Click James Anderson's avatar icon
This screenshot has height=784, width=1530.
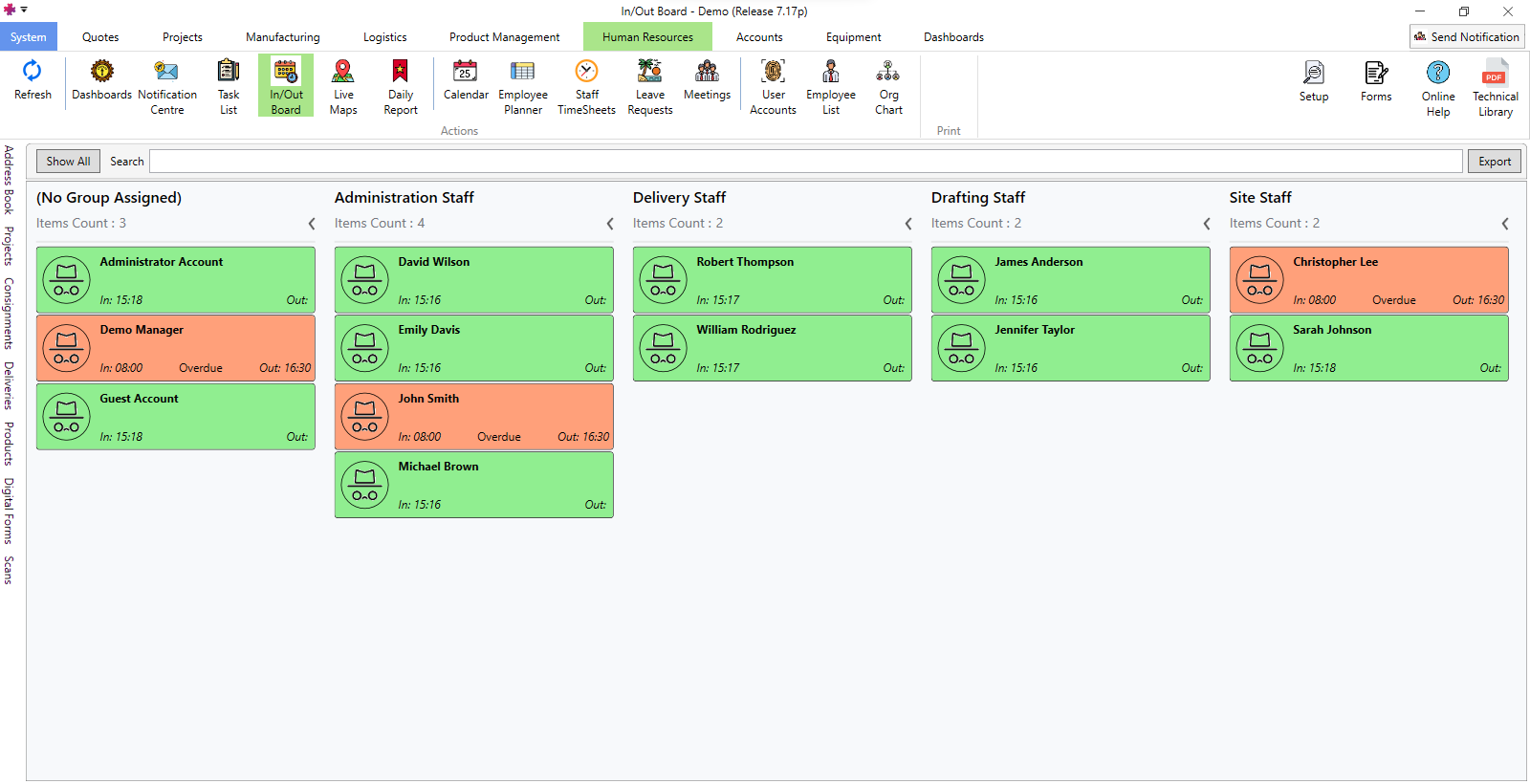pos(962,280)
